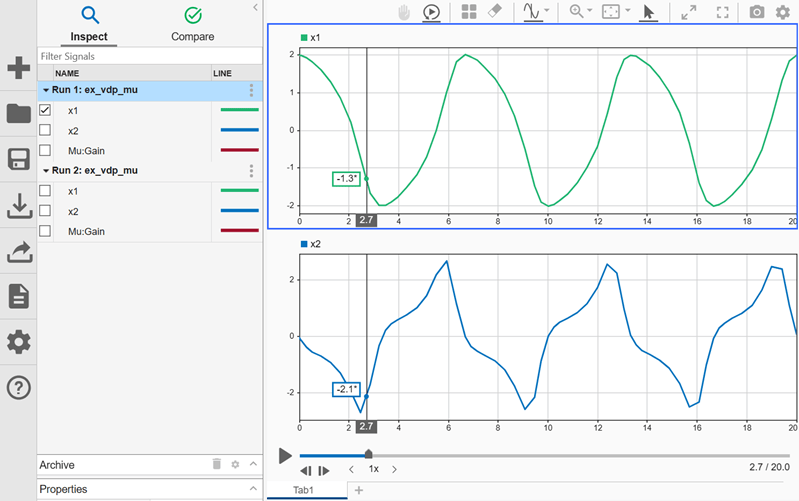The width and height of the screenshot is (799, 501).
Task: Check x2 under Run 2
Action: [x=45, y=210]
